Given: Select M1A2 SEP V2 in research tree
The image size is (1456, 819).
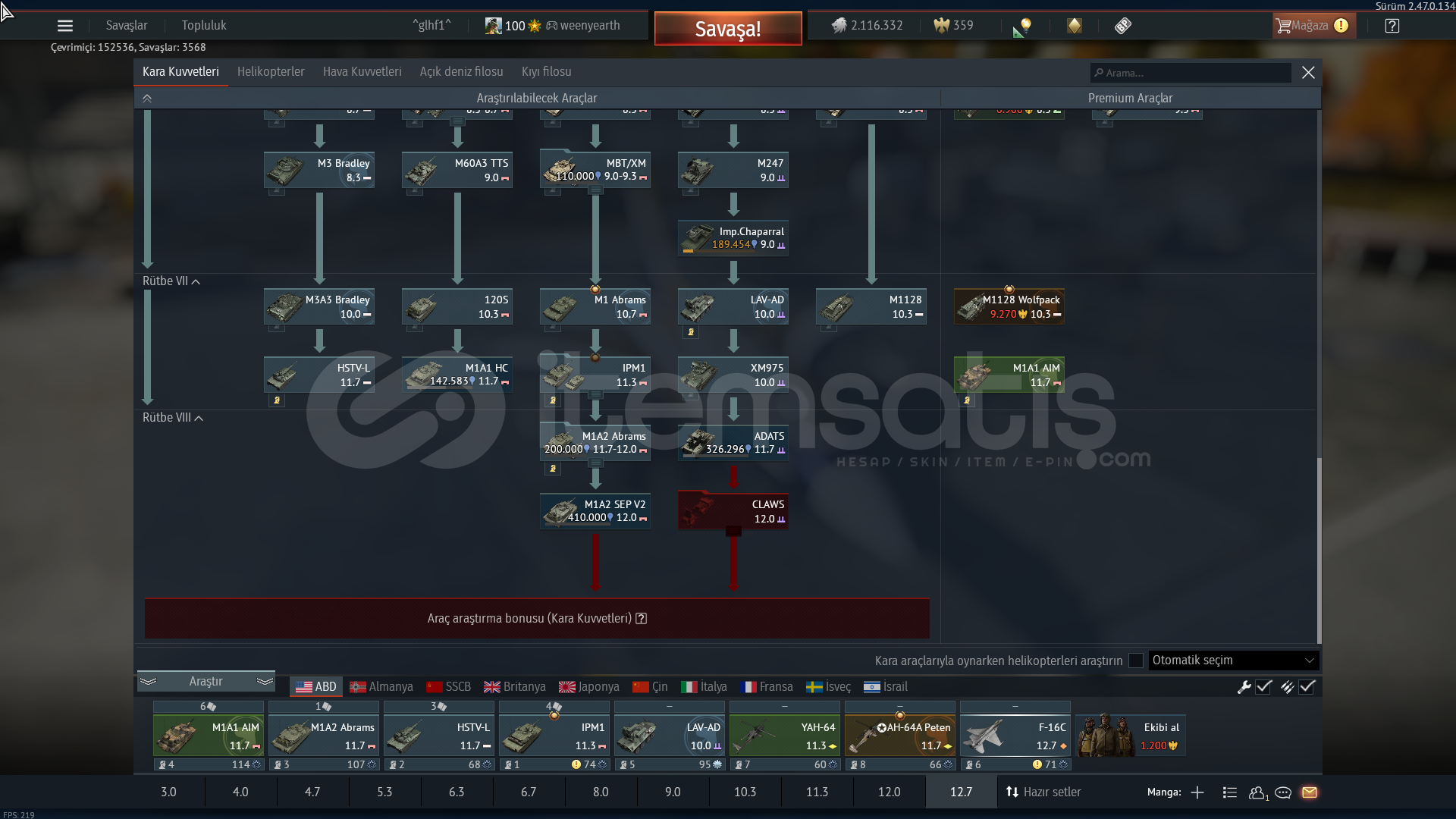Looking at the screenshot, I should click(595, 511).
